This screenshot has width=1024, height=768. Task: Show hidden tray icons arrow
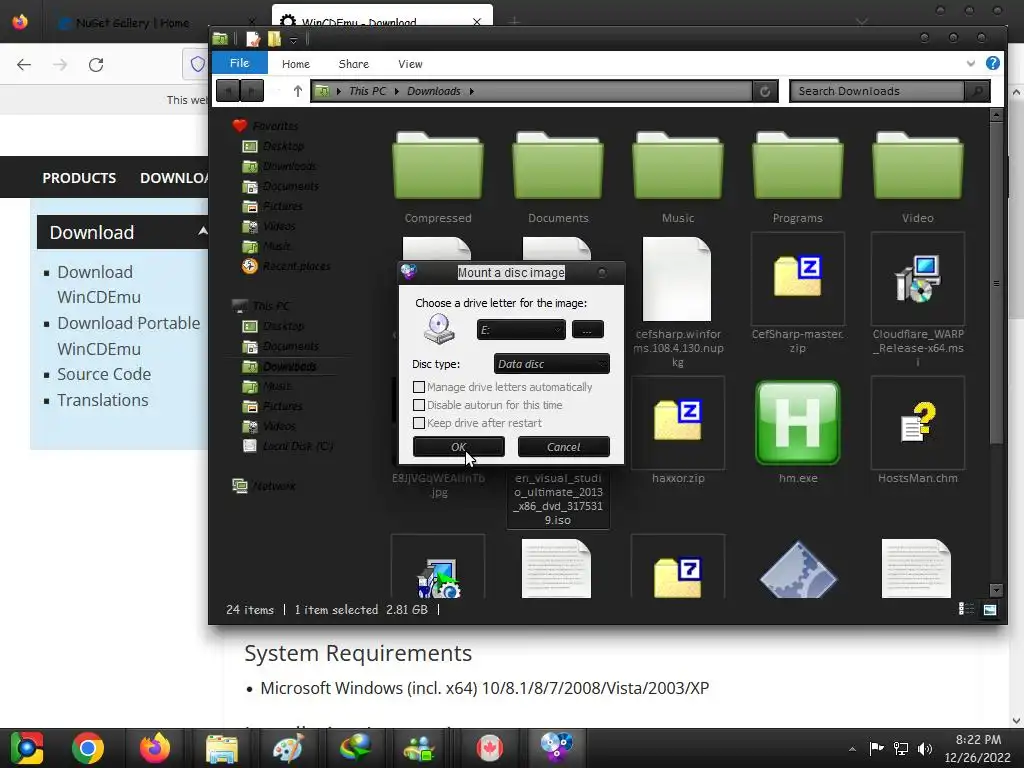point(852,749)
